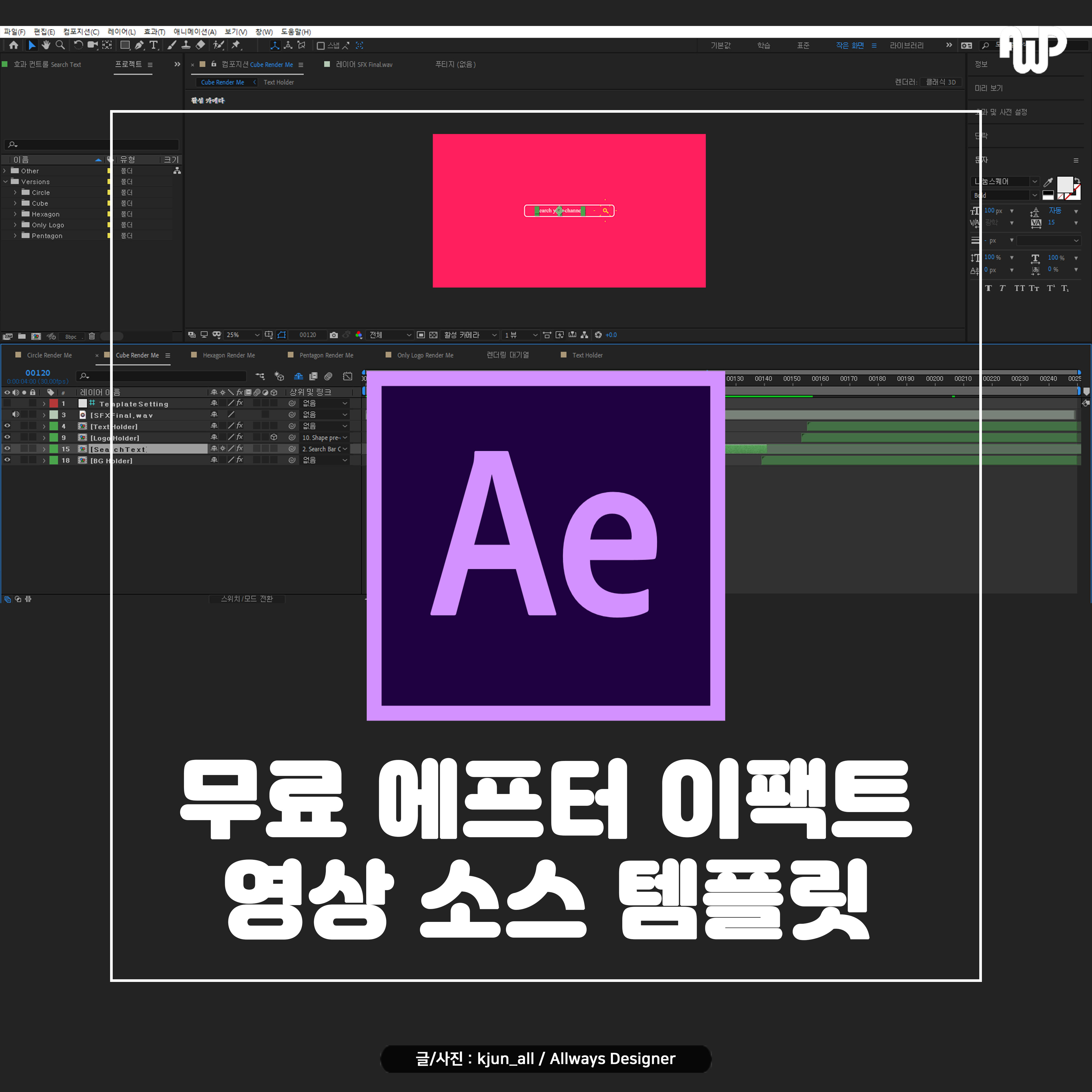
Task: Select the Zoom magnifier tool
Action: click(60, 45)
